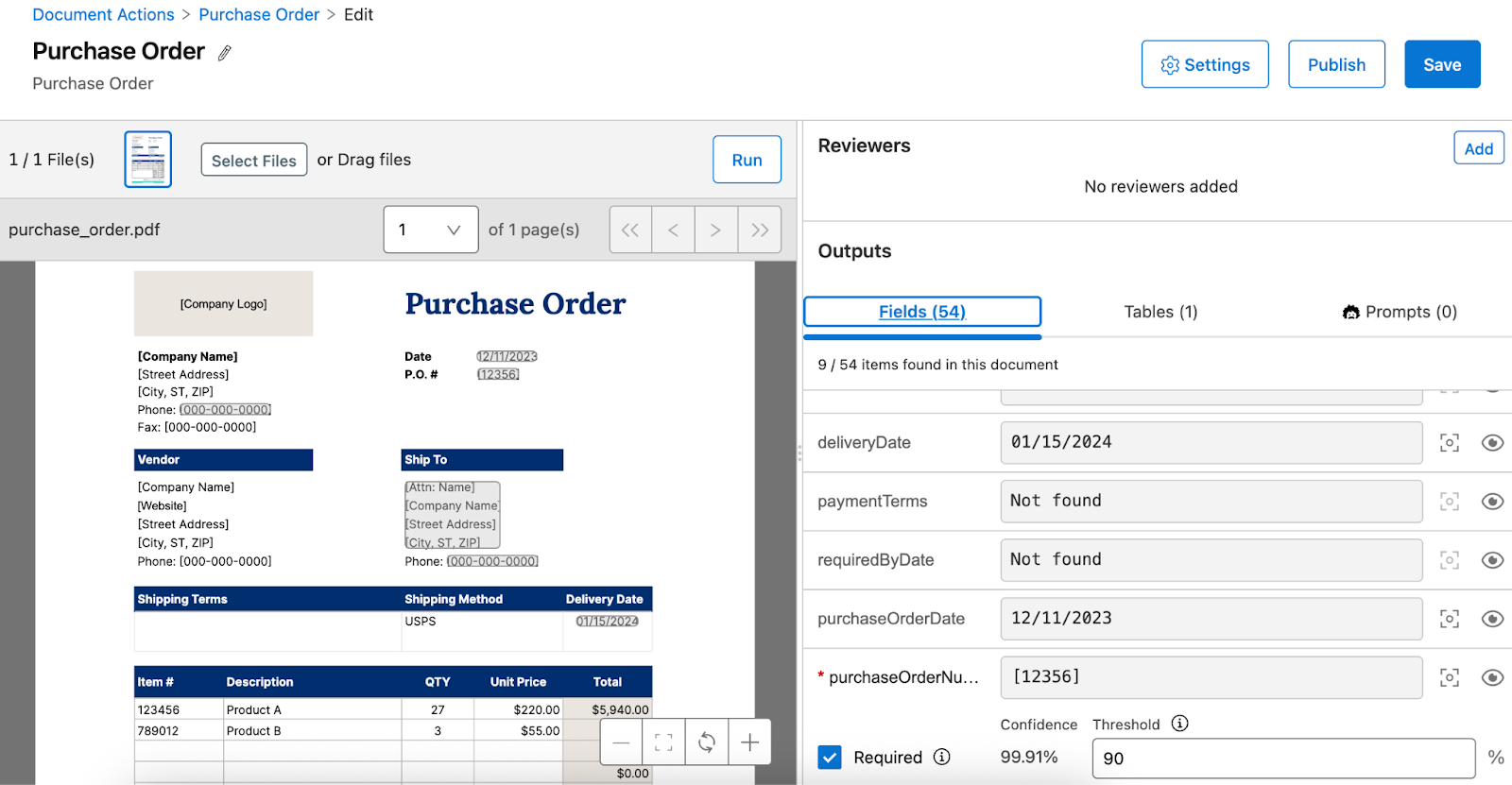Click the $5,940.00 total cell
1512x785 pixels.
click(608, 709)
